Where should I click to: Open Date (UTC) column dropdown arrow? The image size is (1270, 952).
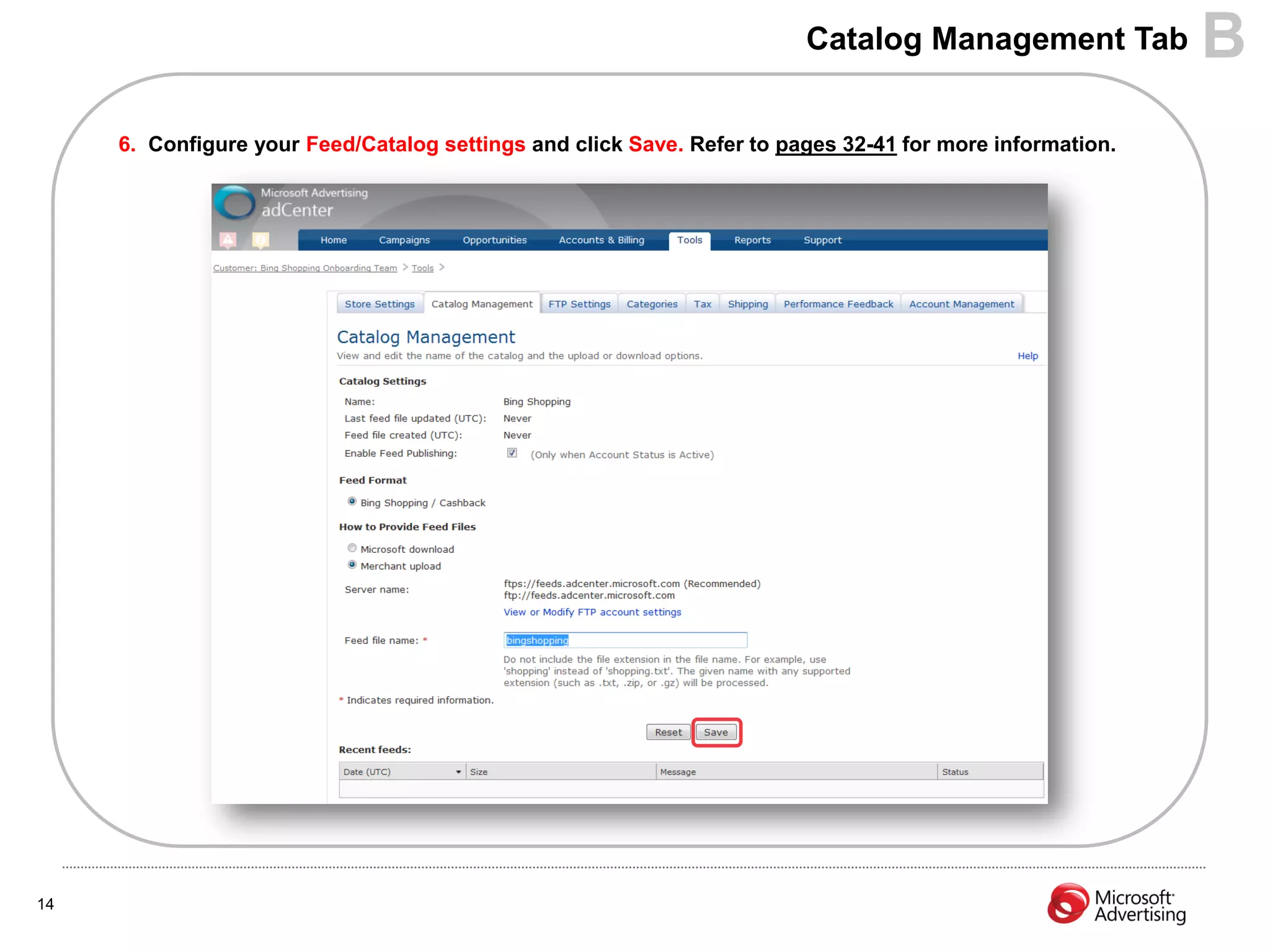(458, 772)
